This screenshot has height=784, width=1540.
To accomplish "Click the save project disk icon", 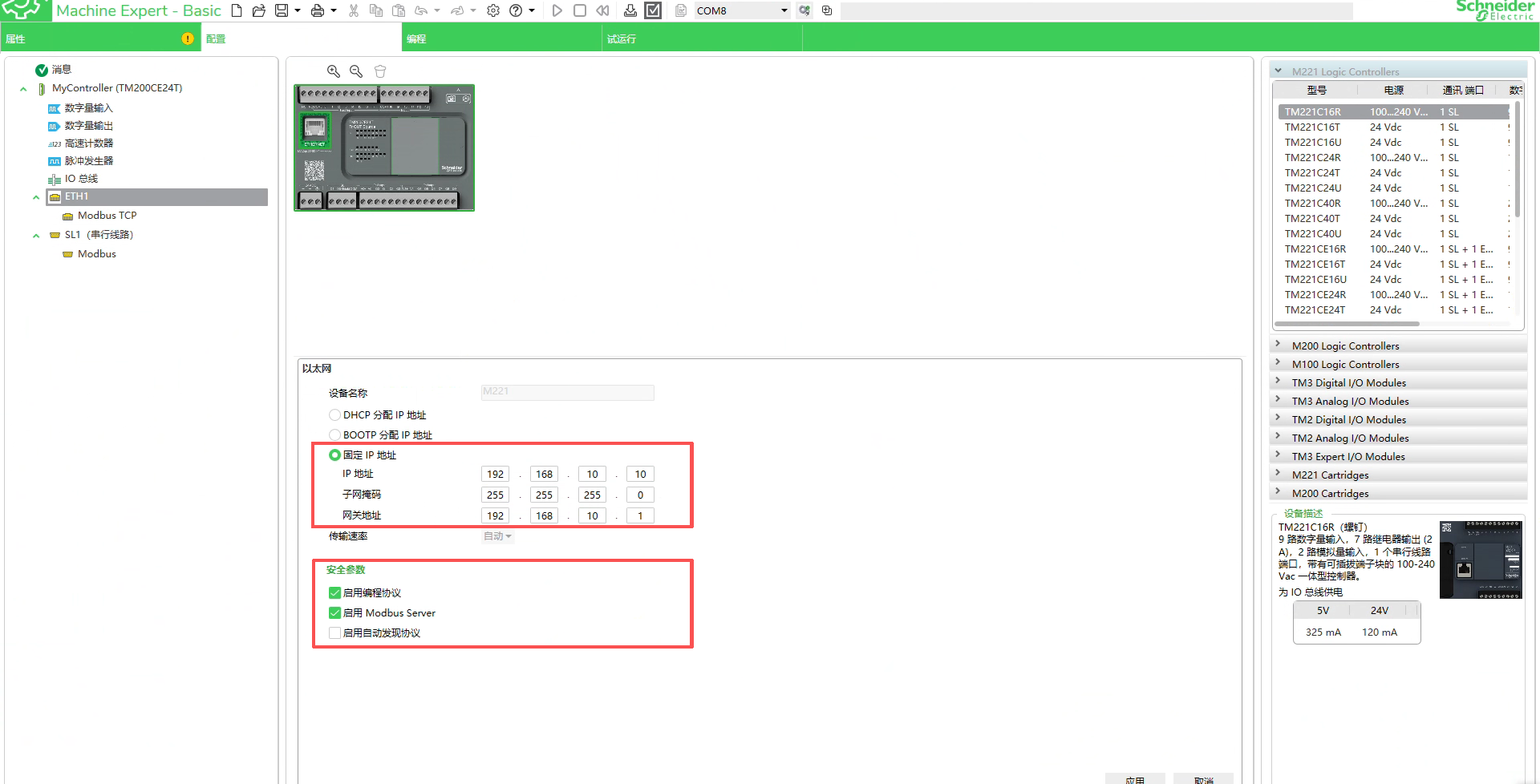I will (x=282, y=10).
